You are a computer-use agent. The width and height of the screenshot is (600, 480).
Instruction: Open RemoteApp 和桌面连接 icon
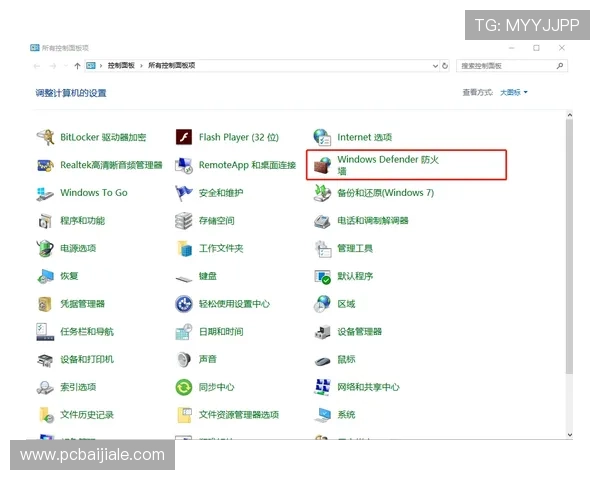click(184, 165)
